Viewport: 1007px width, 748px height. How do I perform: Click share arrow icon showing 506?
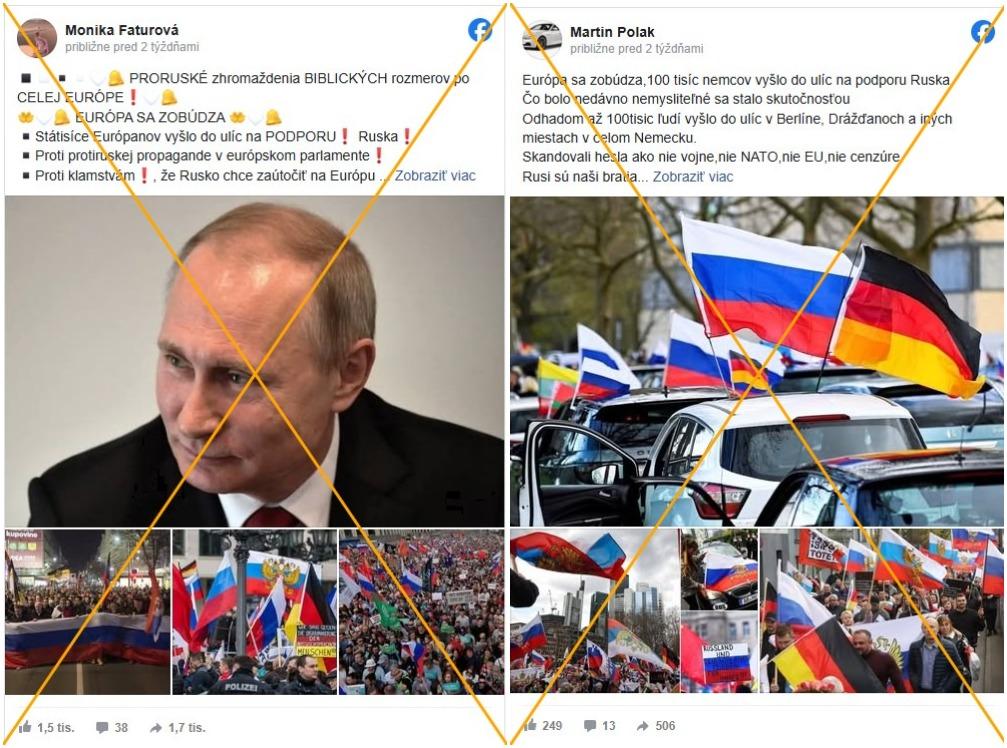pos(642,726)
